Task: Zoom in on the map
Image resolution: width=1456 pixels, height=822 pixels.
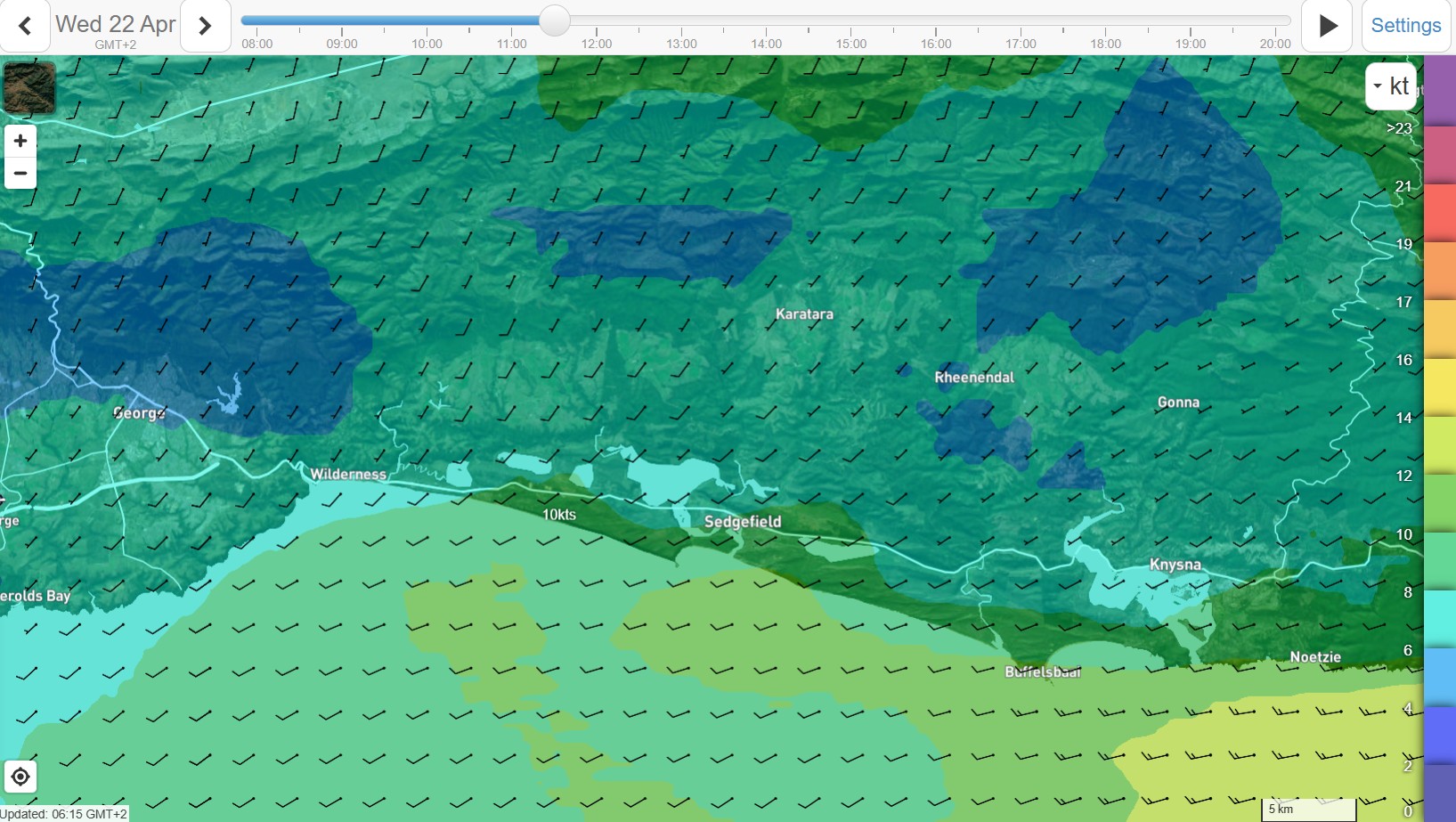Action: (x=20, y=141)
